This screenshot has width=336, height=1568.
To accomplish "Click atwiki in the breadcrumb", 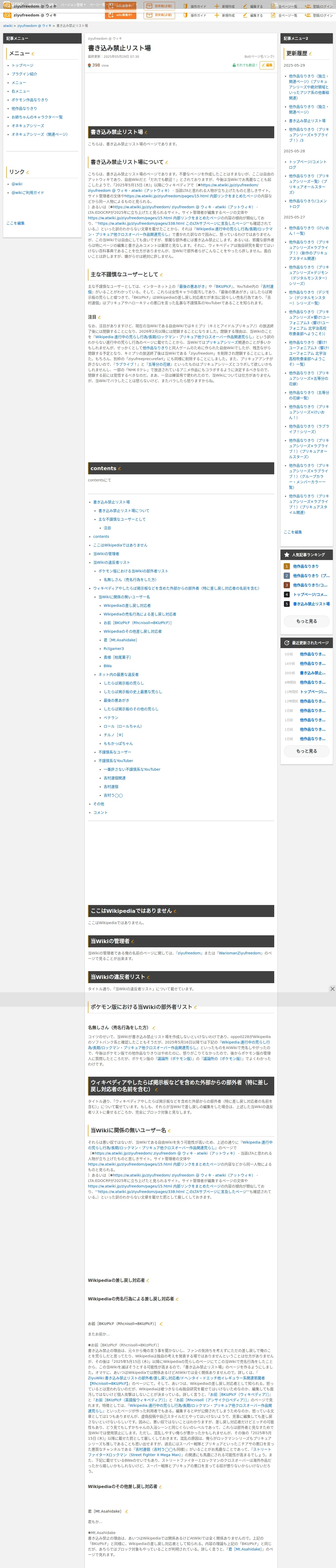I will click(x=8, y=26).
